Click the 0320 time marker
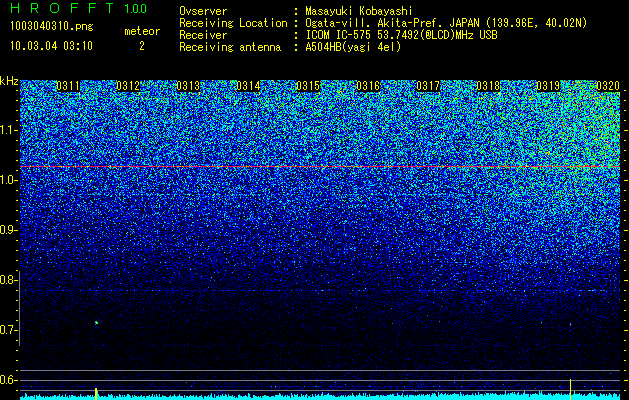Screen dimensions: 629x400 [608, 86]
